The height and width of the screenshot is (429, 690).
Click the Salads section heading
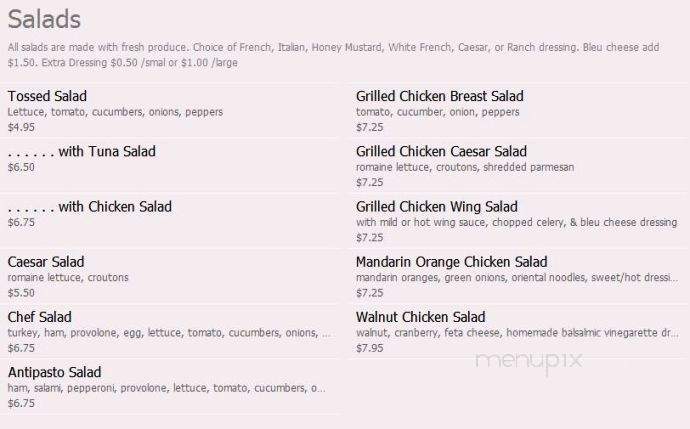44,19
